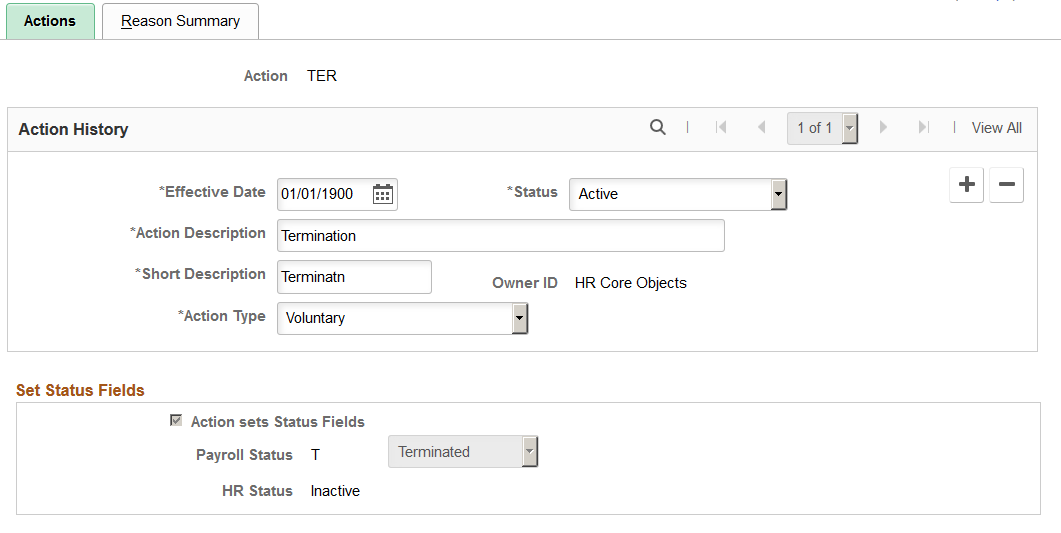
Task: Go to next row arrow icon
Action: [x=882, y=127]
